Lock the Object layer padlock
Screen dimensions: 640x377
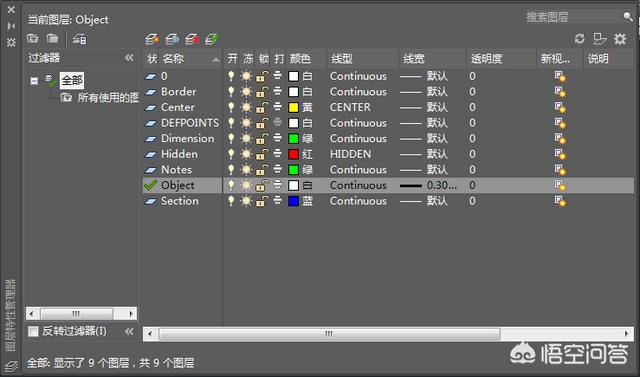pyautogui.click(x=262, y=185)
